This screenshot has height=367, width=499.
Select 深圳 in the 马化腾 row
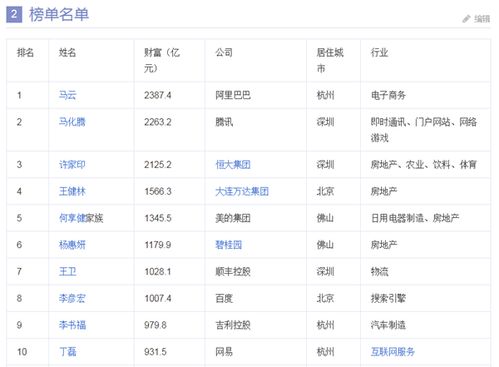325,122
